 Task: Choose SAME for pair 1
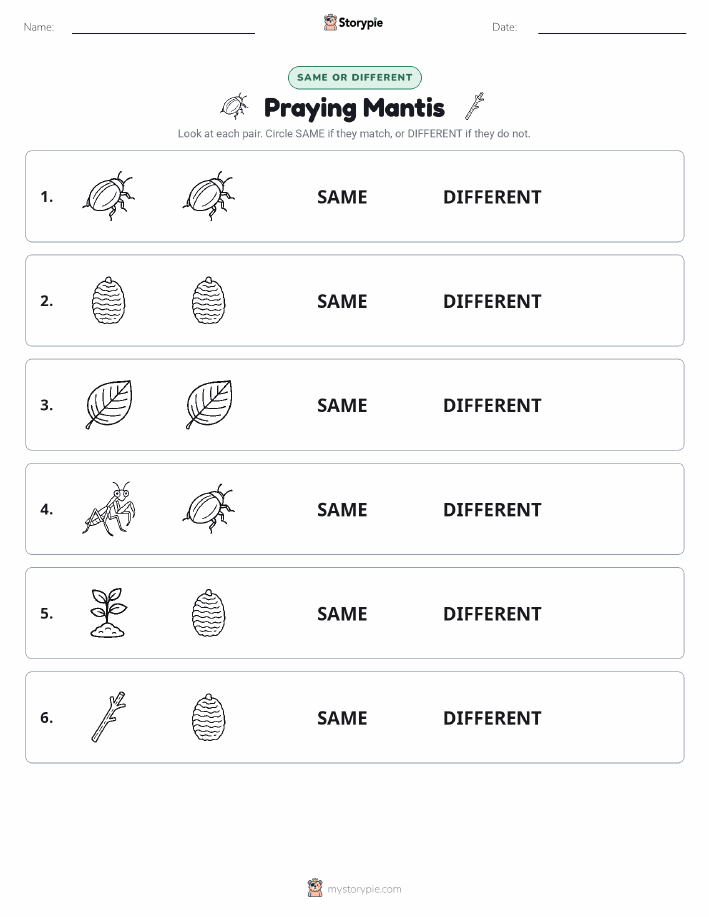coord(342,197)
